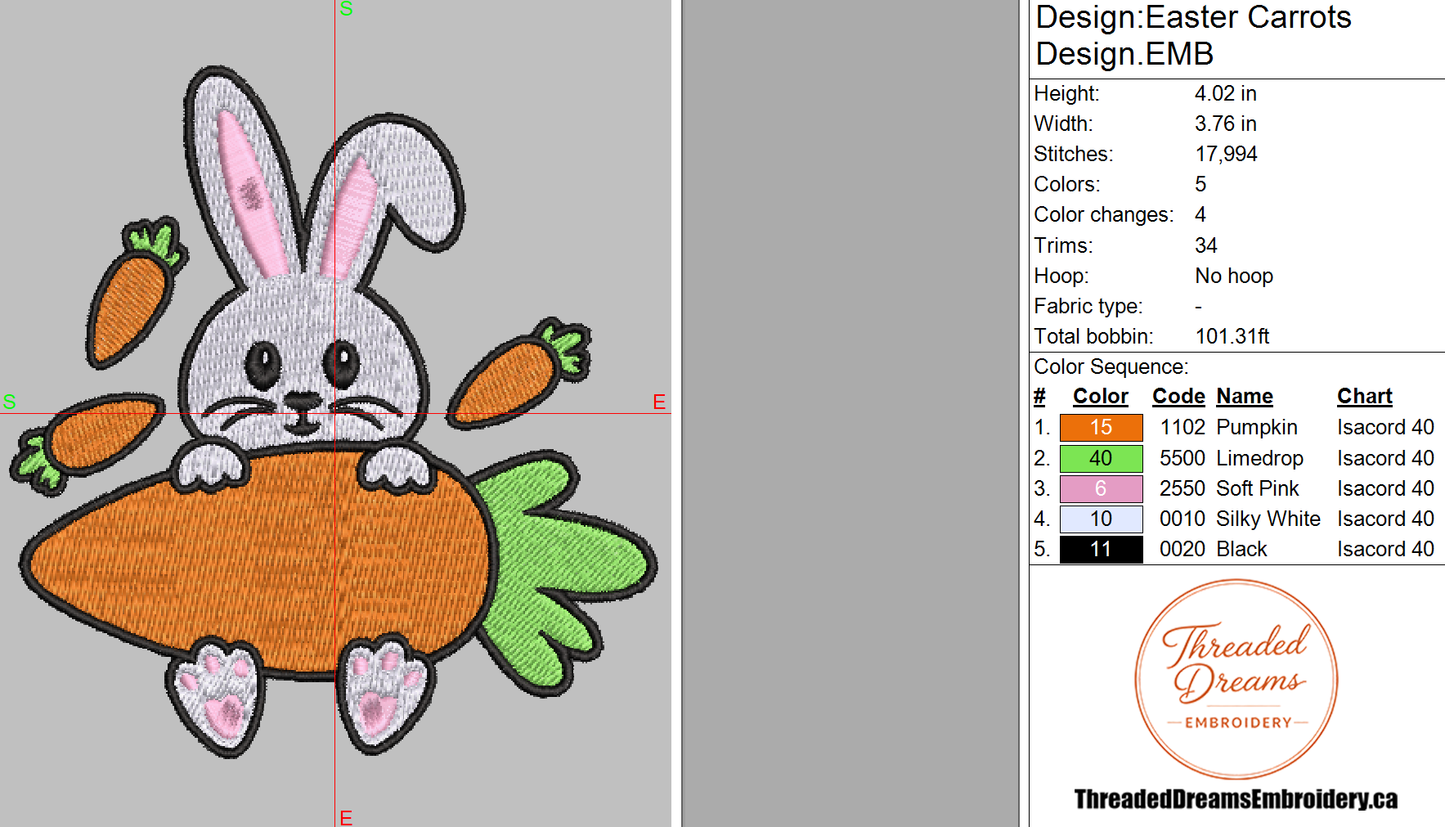The width and height of the screenshot is (1445, 827).
Task: Click the green 'S' marker left of design
Action: (9, 402)
